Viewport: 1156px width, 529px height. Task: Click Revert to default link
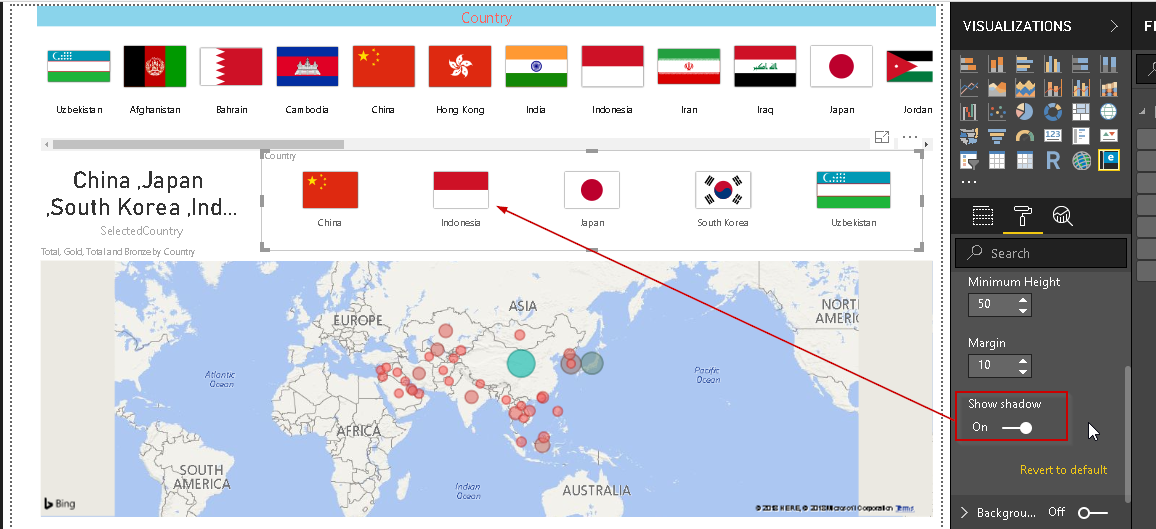[1063, 470]
